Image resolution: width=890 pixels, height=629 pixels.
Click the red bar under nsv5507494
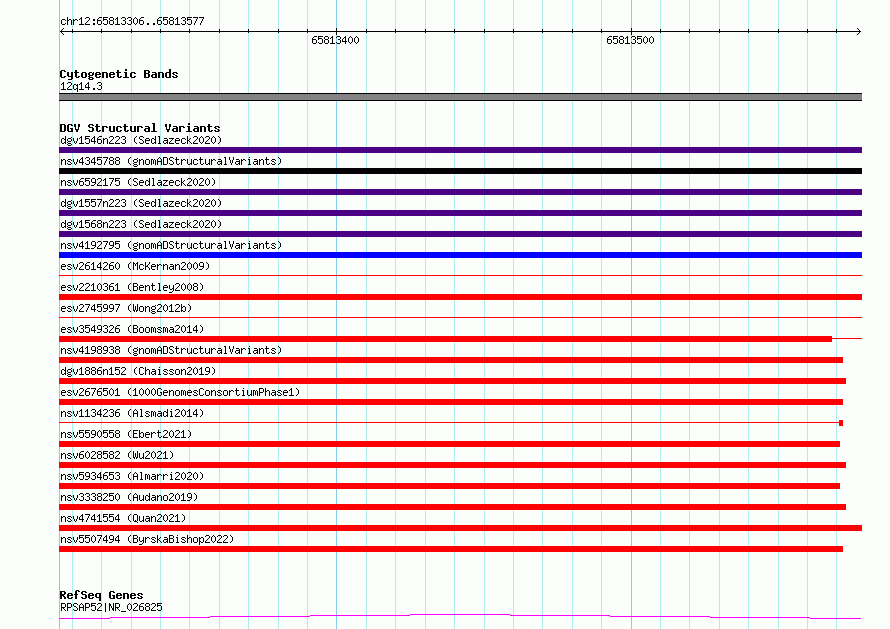pos(451,549)
